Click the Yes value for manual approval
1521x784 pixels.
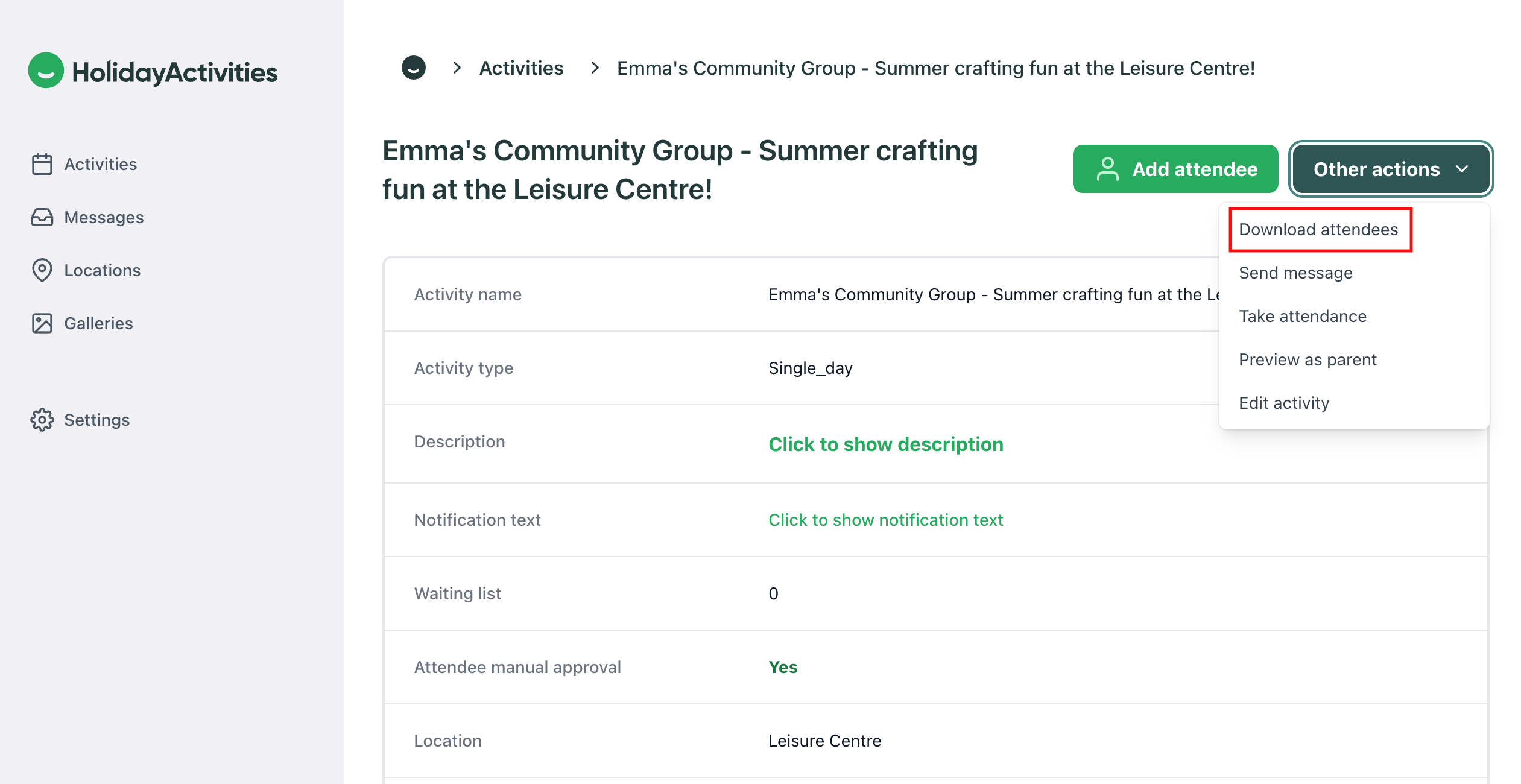pyautogui.click(x=782, y=667)
